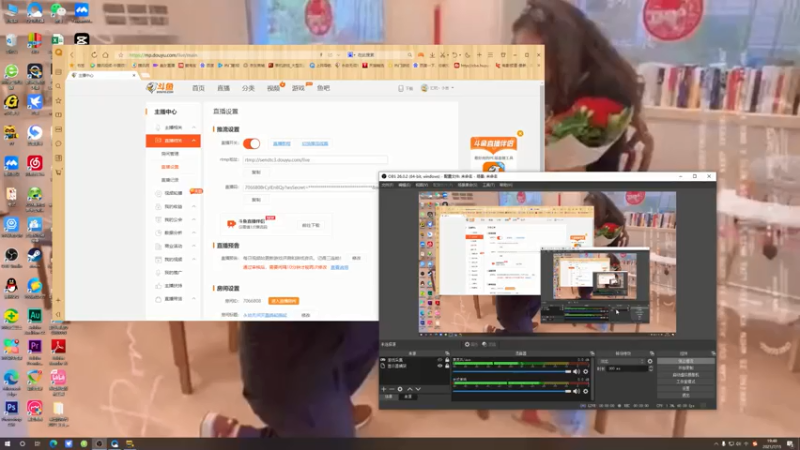This screenshot has height=450, width=800.
Task: Click the browser back arrow
Action: (x=72, y=55)
